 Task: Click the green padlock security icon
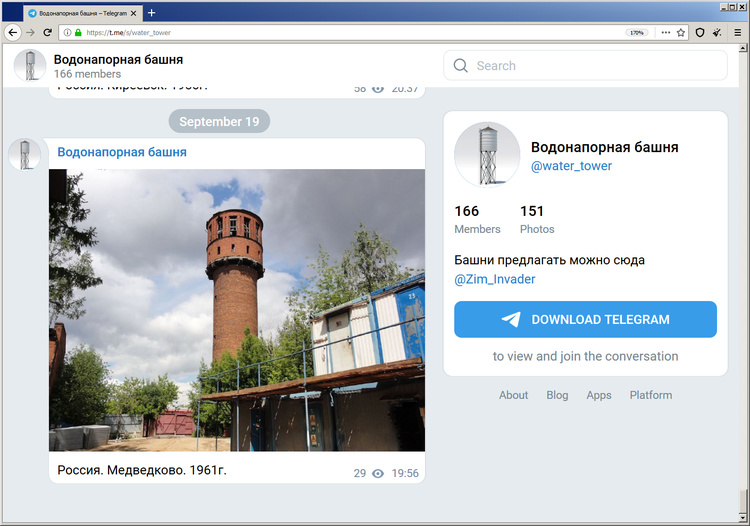click(x=78, y=33)
